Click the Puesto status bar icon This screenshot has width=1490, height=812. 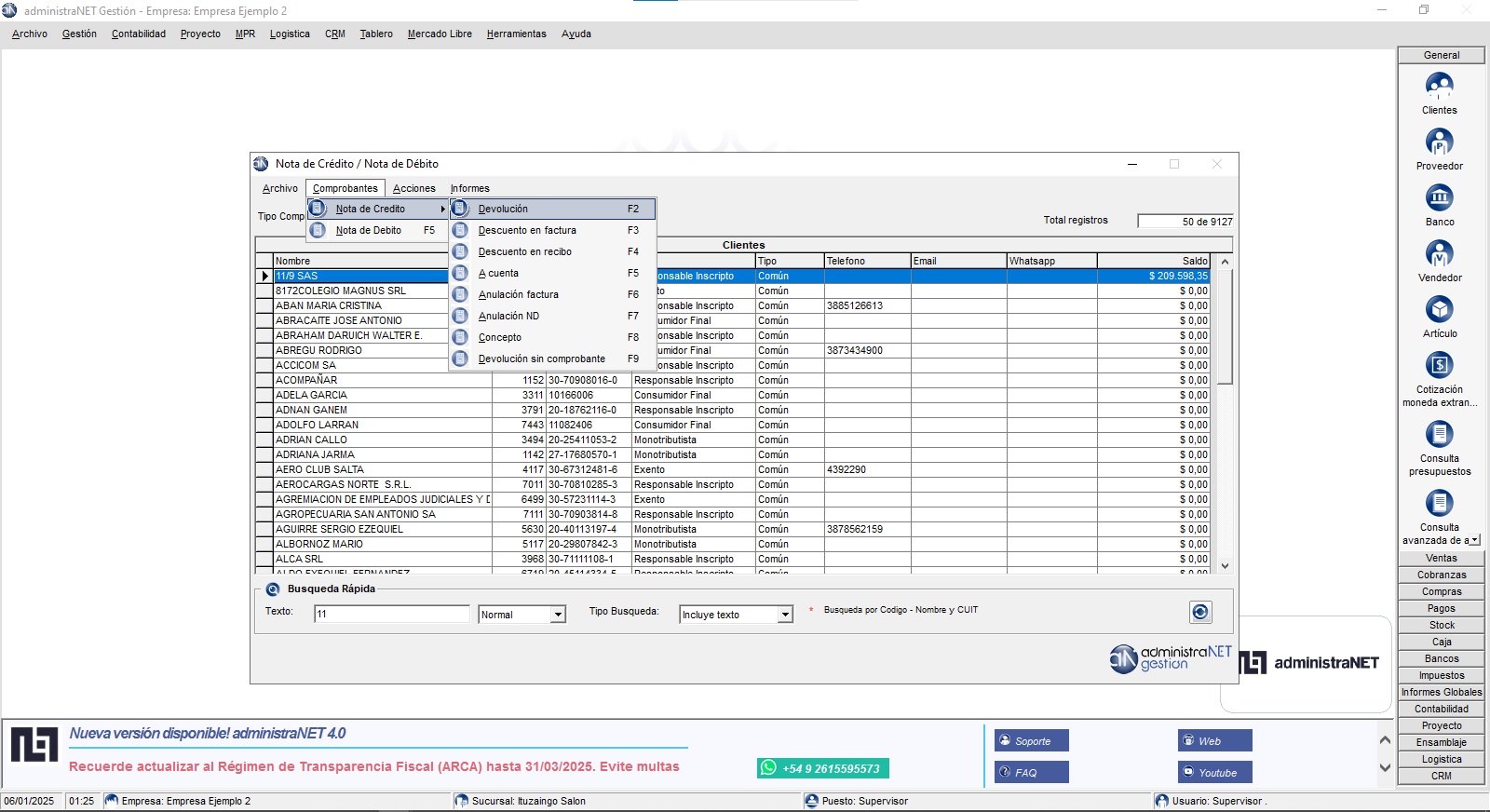click(x=811, y=801)
